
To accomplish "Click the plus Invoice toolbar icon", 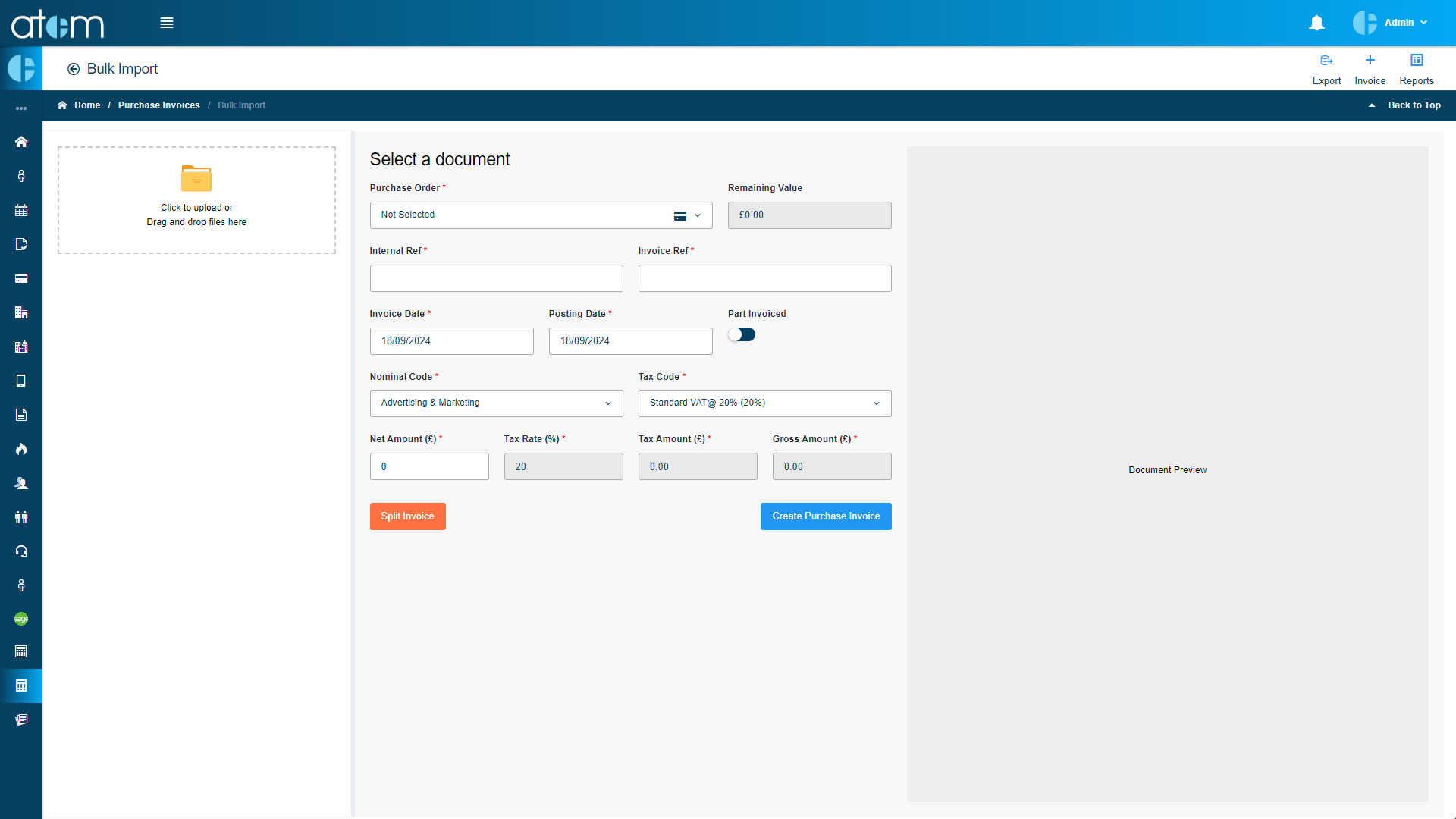I will point(1370,69).
